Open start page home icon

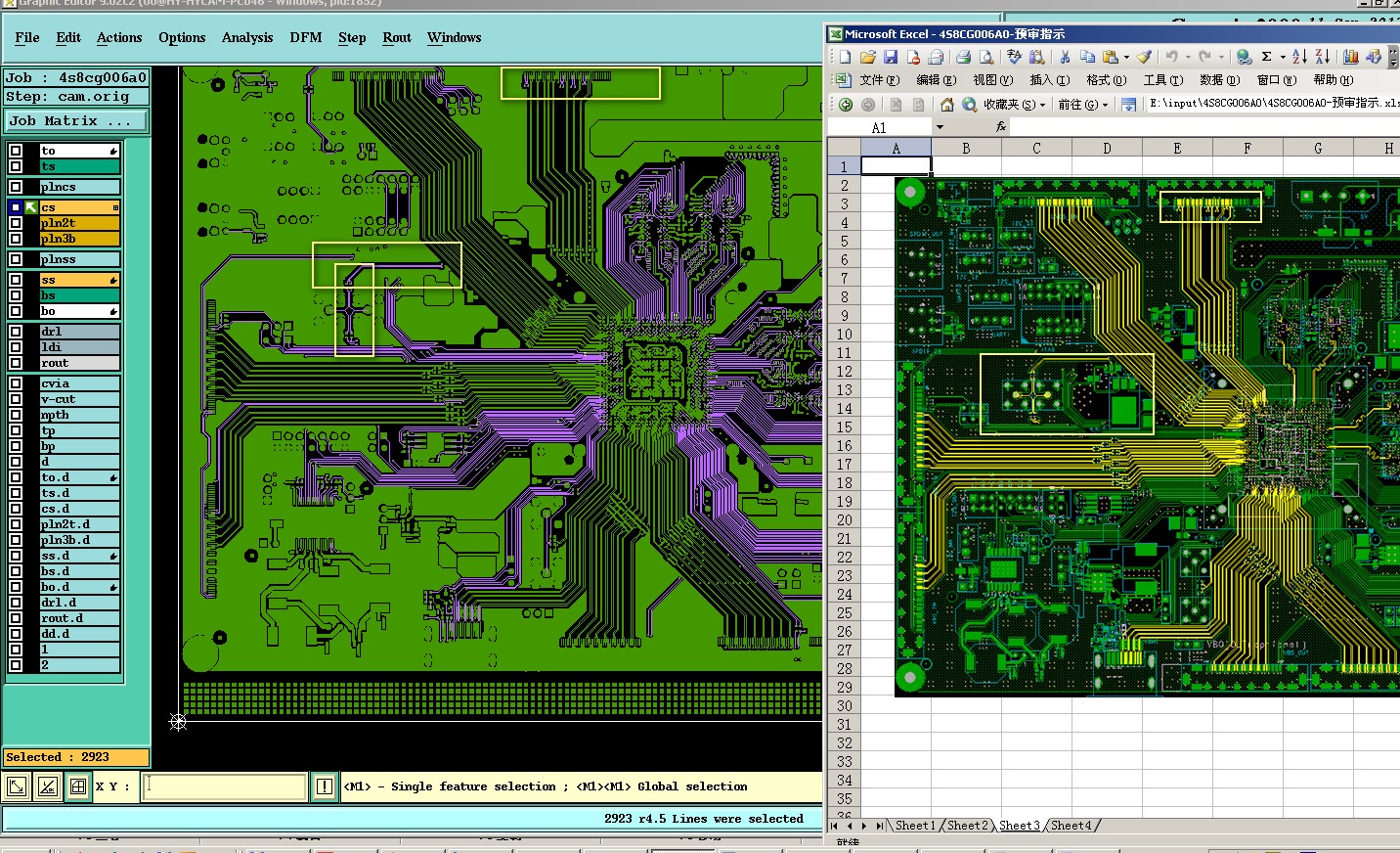click(x=946, y=105)
